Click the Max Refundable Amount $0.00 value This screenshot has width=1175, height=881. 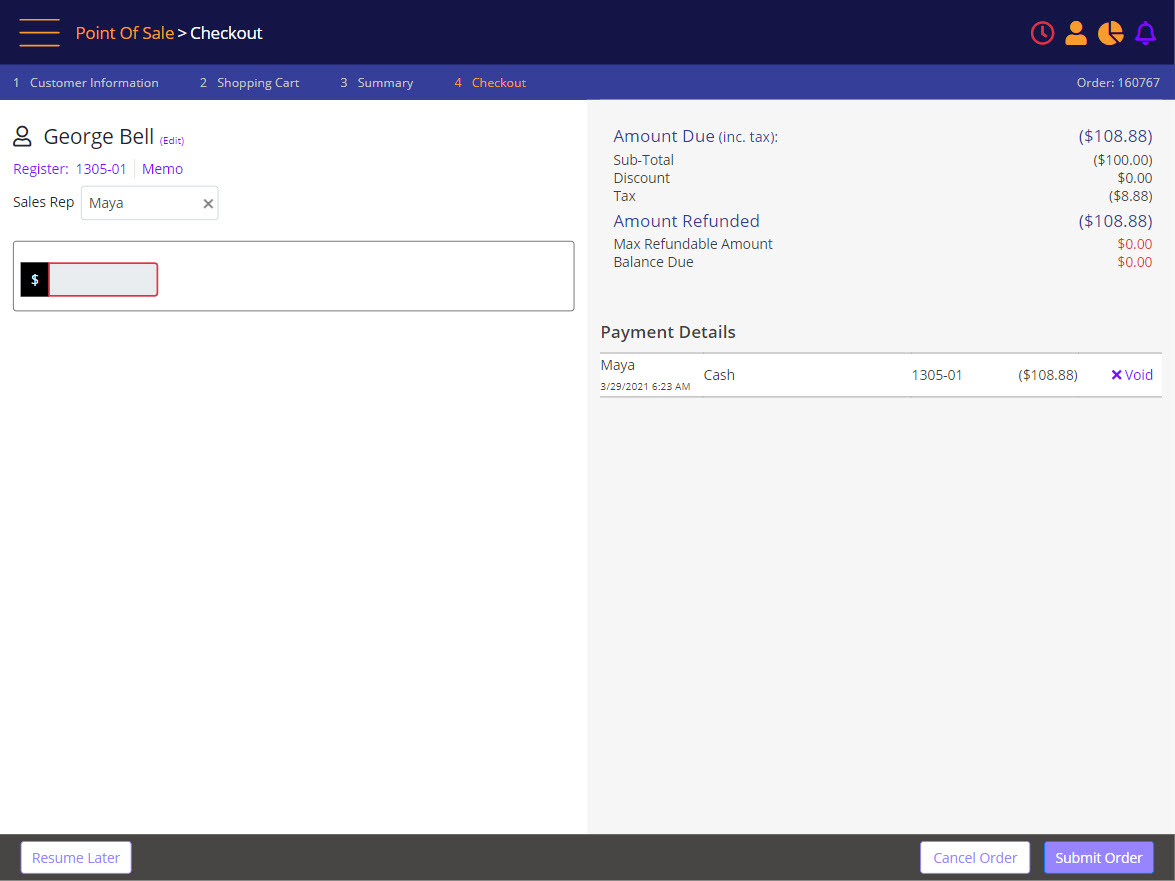pyautogui.click(x=1135, y=244)
